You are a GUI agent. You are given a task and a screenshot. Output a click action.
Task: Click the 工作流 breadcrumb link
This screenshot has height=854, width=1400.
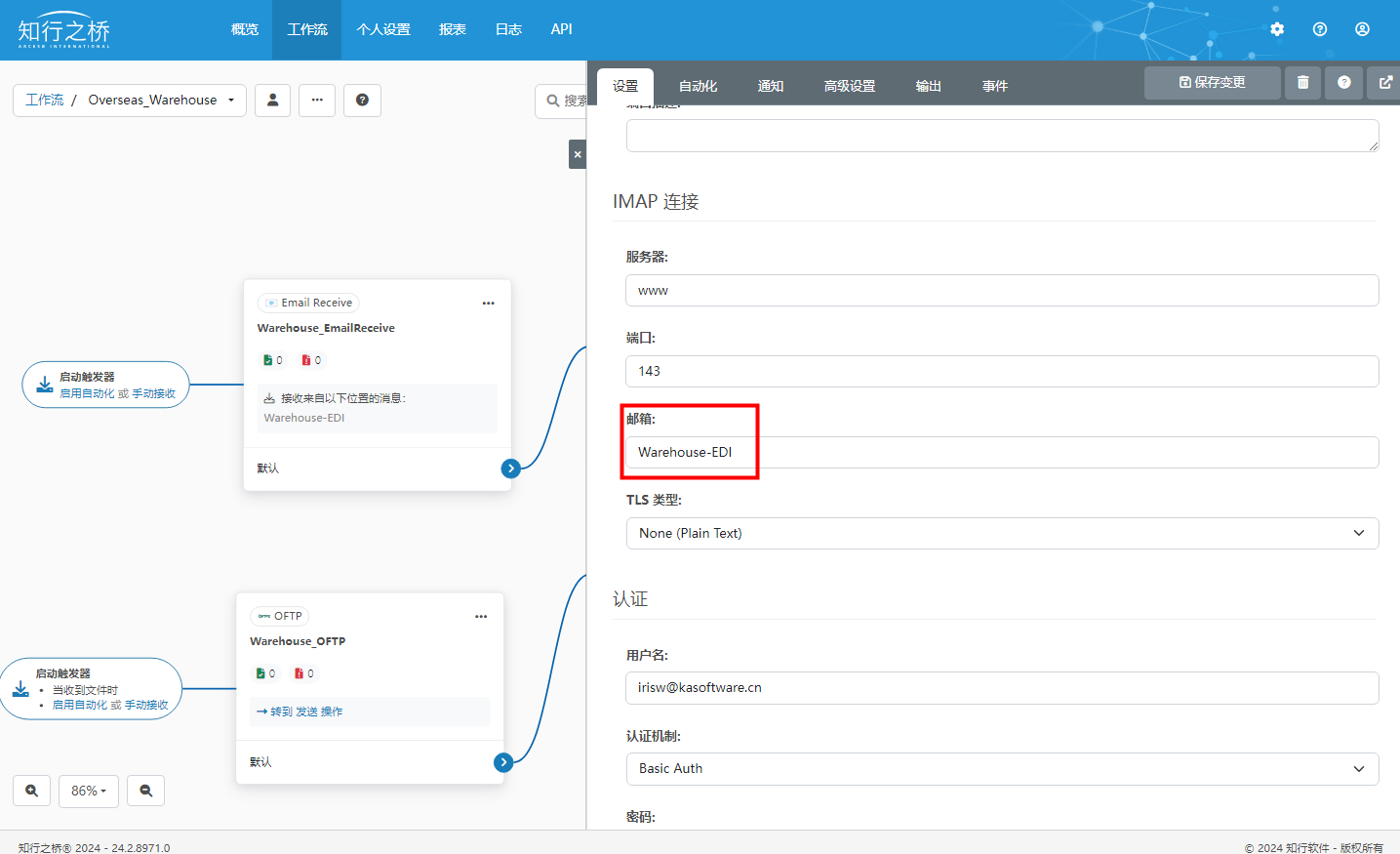44,100
